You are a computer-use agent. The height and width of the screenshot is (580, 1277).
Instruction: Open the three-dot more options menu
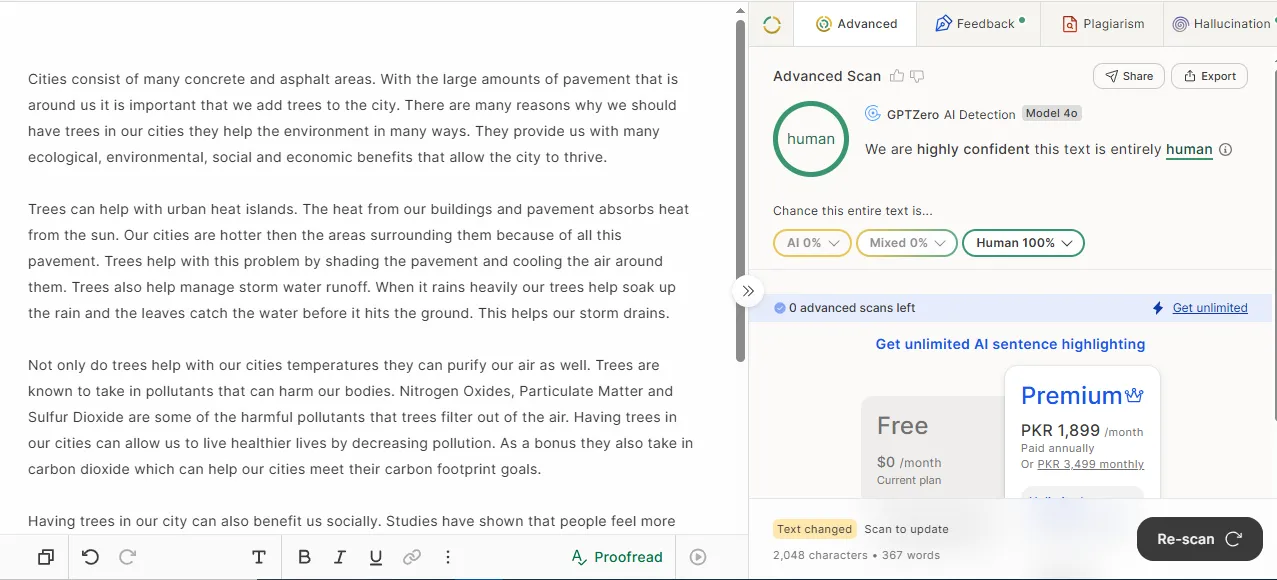click(x=448, y=557)
